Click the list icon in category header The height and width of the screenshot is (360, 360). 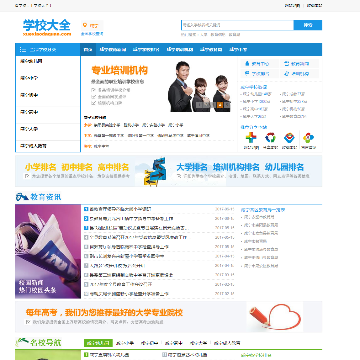click(23, 50)
